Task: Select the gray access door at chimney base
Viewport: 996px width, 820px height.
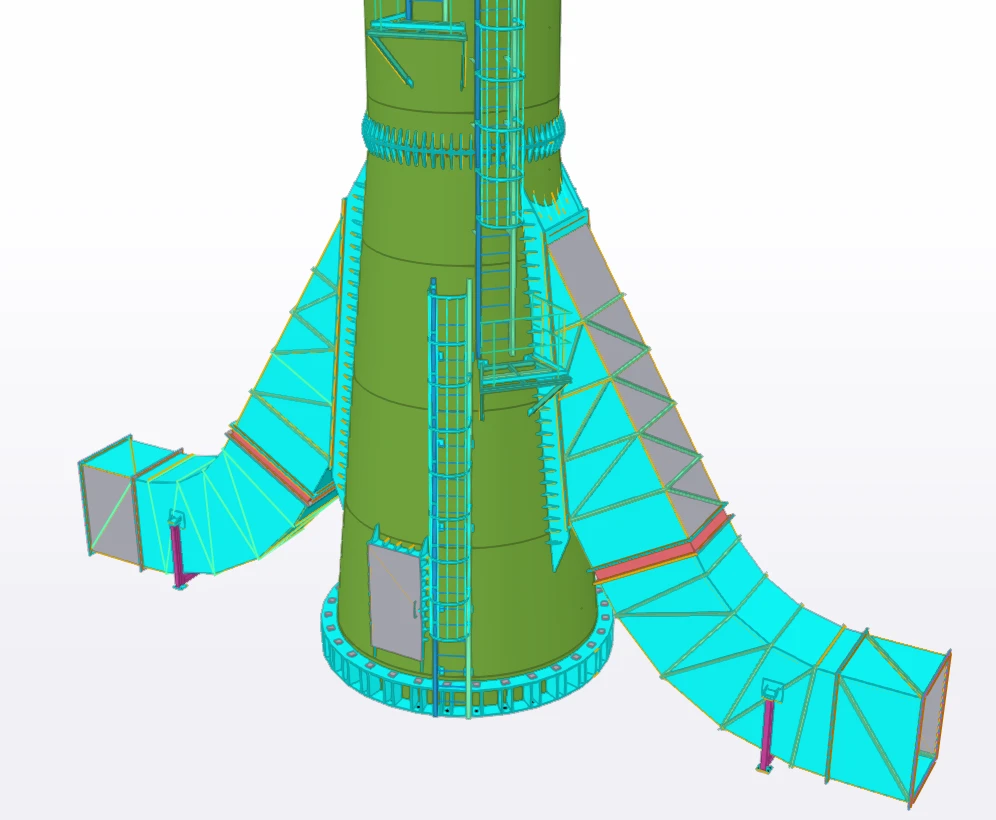Action: click(x=394, y=601)
